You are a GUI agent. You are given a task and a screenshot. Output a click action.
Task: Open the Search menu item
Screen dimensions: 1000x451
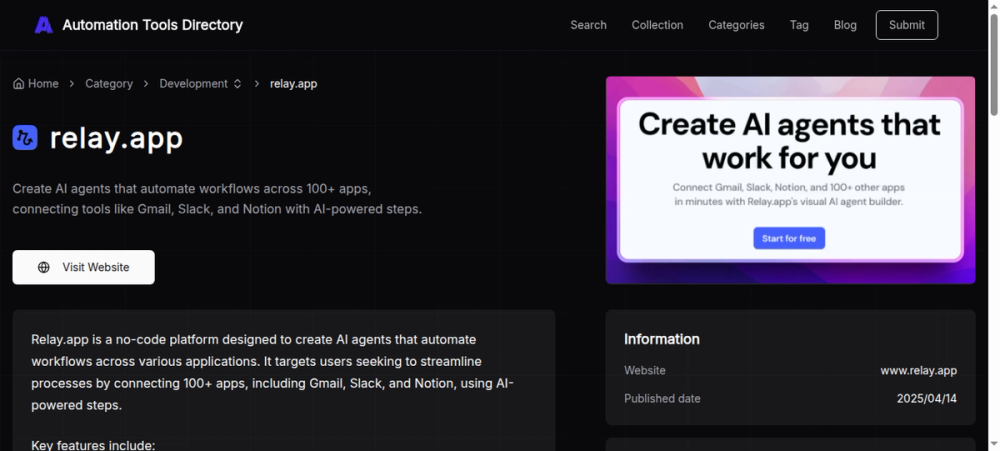588,25
